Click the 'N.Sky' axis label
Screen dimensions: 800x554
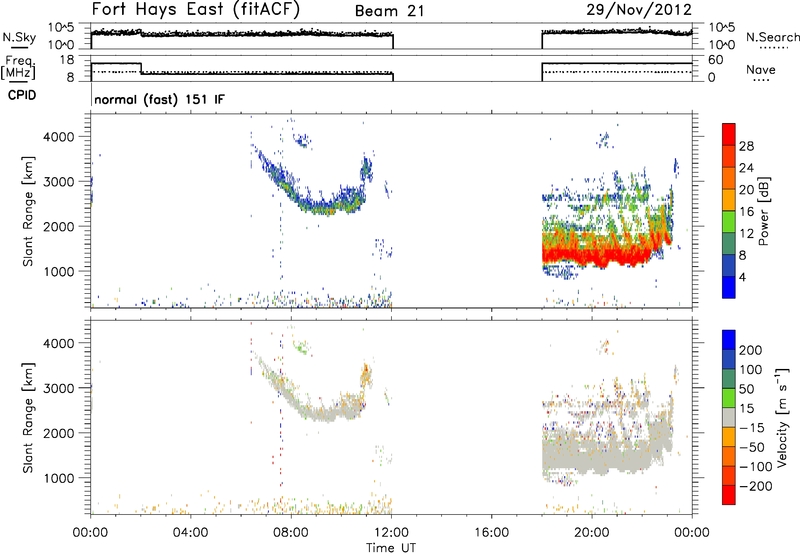coord(19,37)
